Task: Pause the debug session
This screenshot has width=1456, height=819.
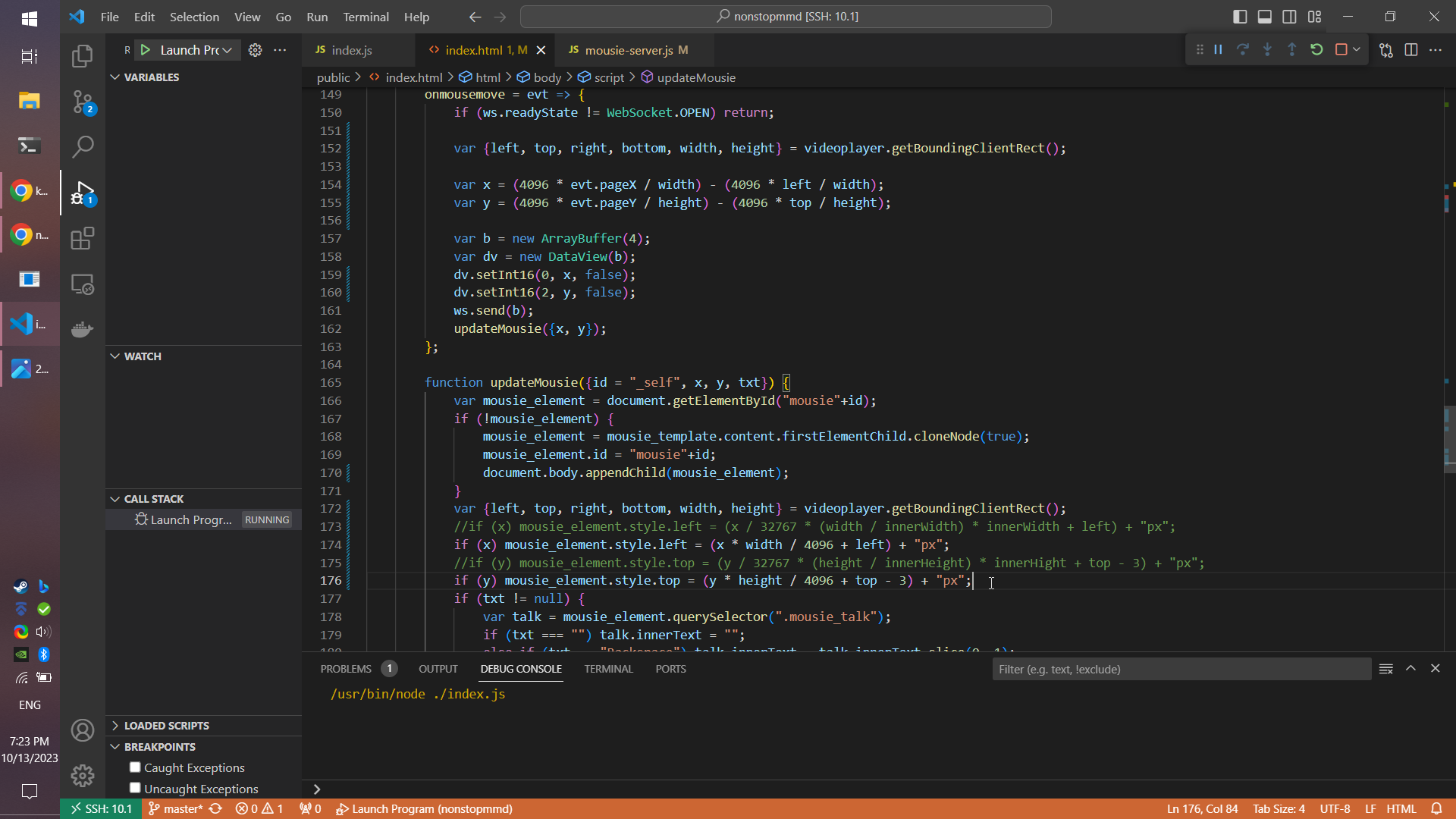Action: tap(1218, 50)
